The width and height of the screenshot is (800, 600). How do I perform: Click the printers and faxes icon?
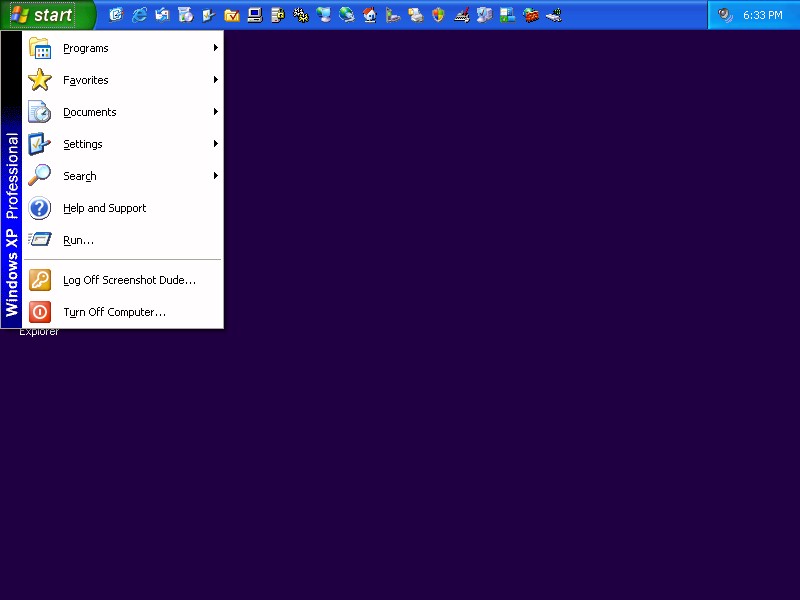click(x=416, y=15)
